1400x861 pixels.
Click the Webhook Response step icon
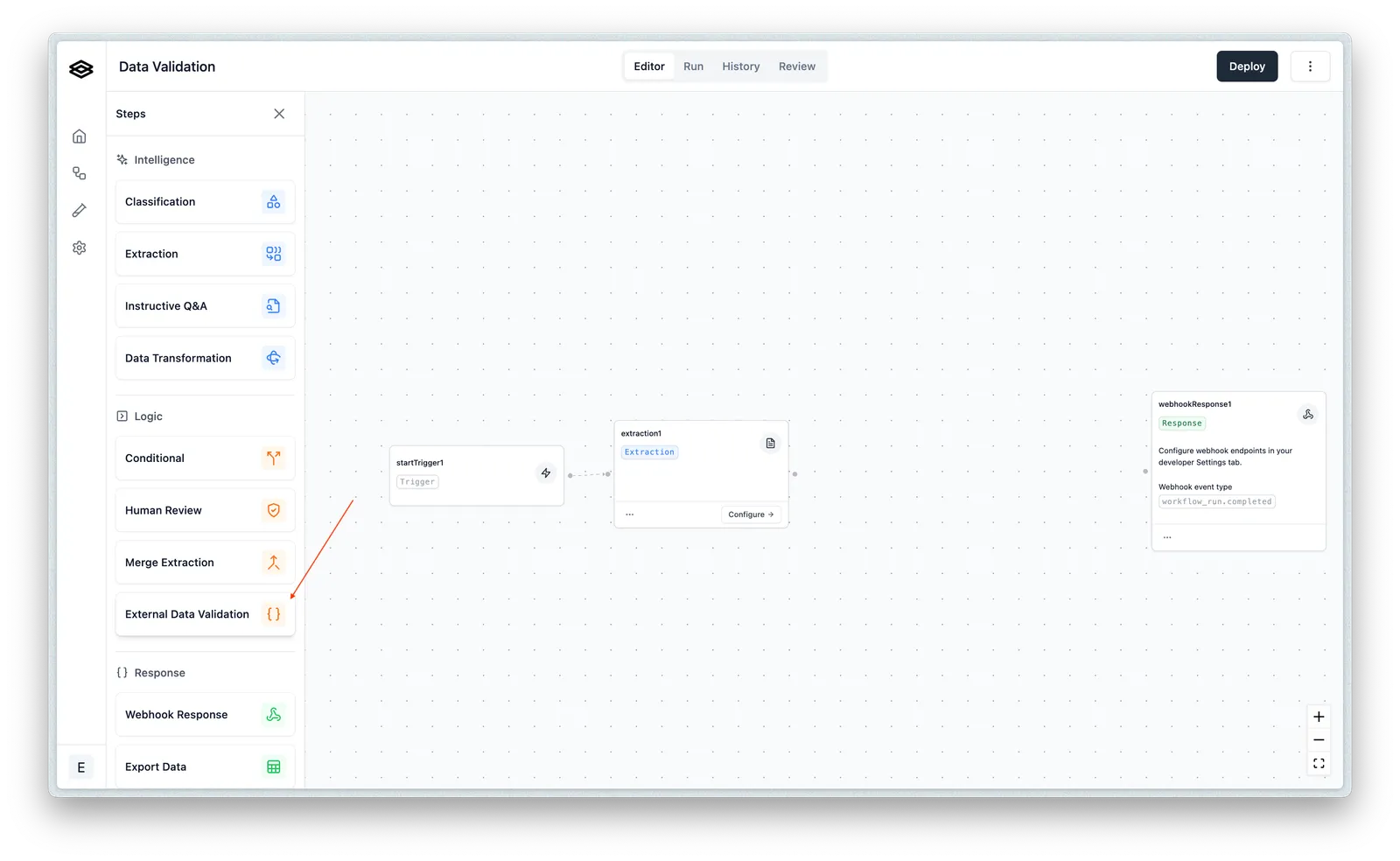coord(274,715)
